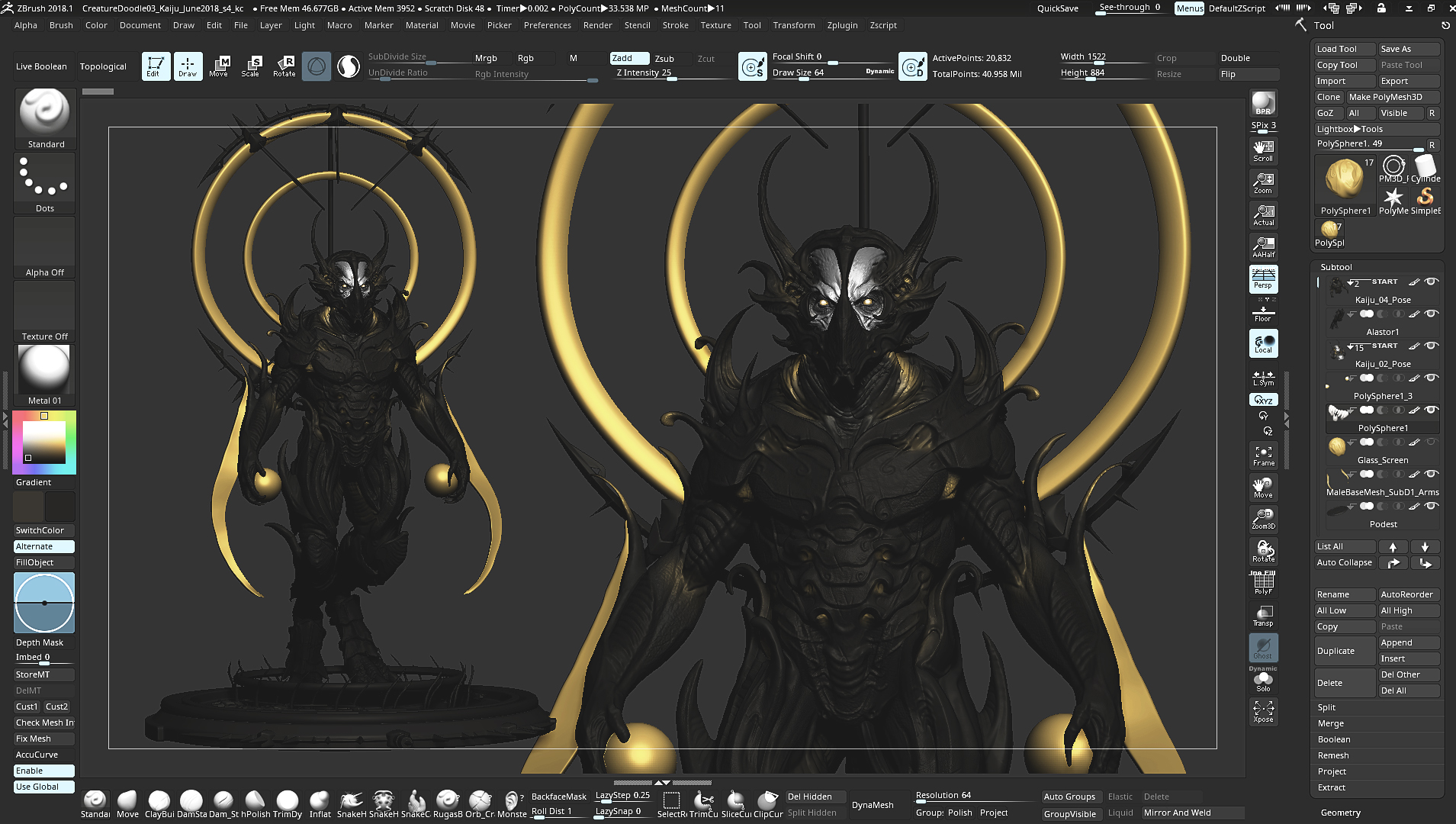Click the large PolySphere1 tool thumbnail

point(1345,185)
